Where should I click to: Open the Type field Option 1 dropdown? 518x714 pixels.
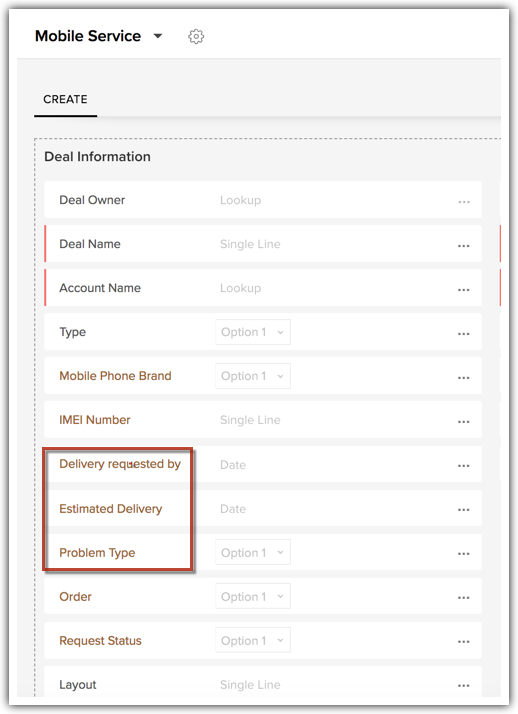point(253,332)
